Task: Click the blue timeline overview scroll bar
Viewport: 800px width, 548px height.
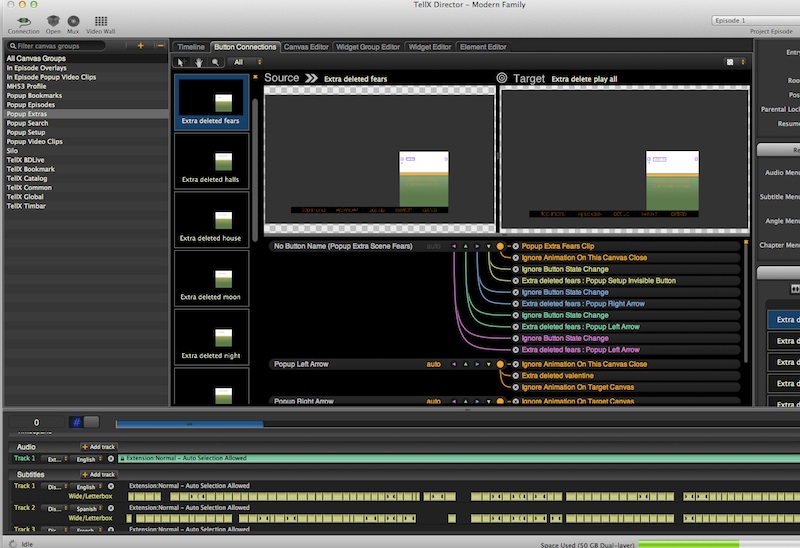Action: 189,424
